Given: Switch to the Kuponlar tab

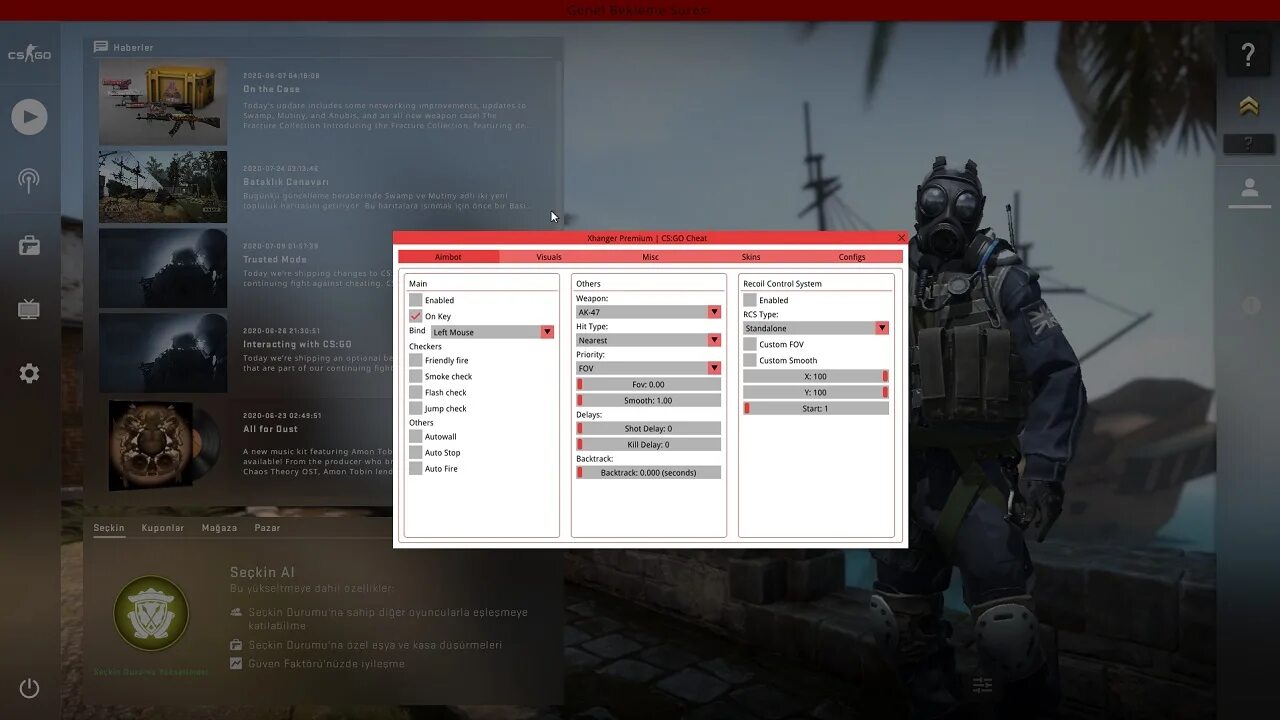Looking at the screenshot, I should (163, 528).
